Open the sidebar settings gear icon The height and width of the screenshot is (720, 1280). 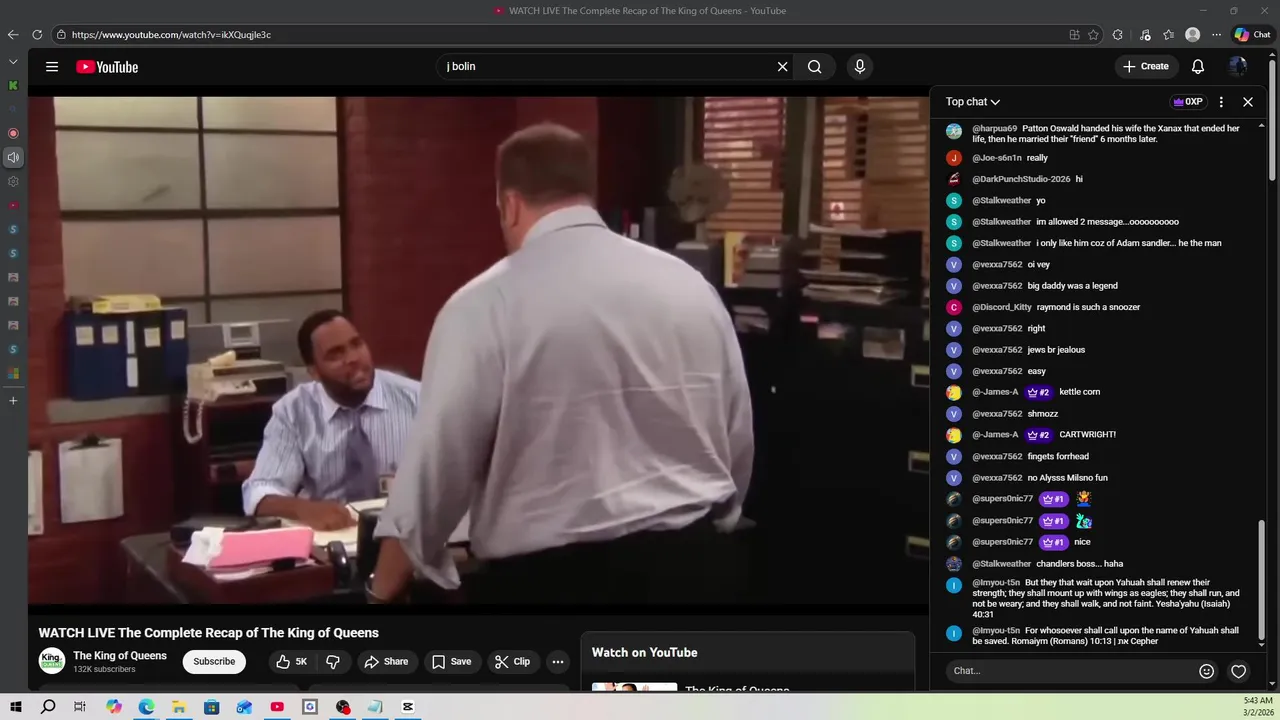pyautogui.click(x=13, y=181)
